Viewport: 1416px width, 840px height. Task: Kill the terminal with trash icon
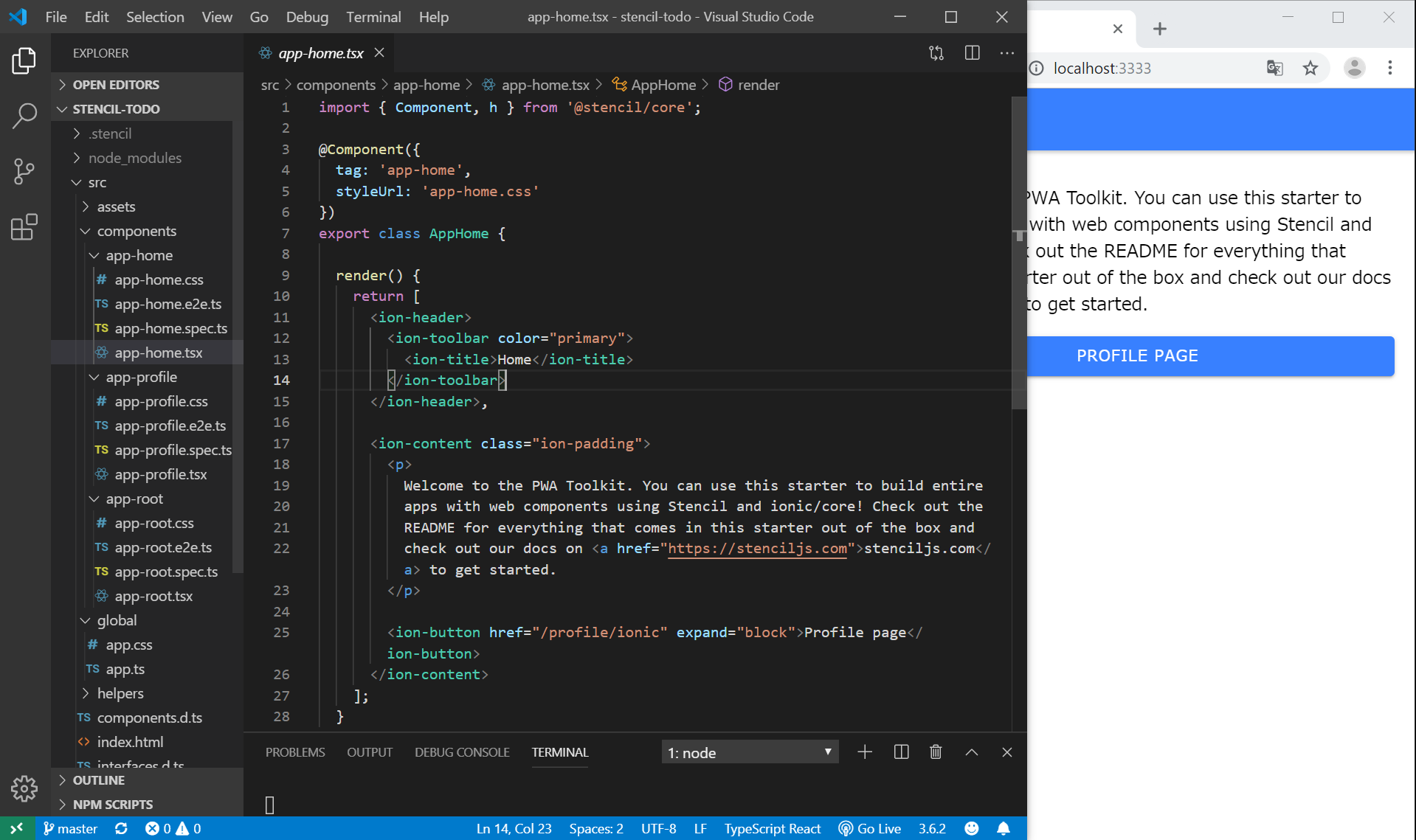coord(936,752)
